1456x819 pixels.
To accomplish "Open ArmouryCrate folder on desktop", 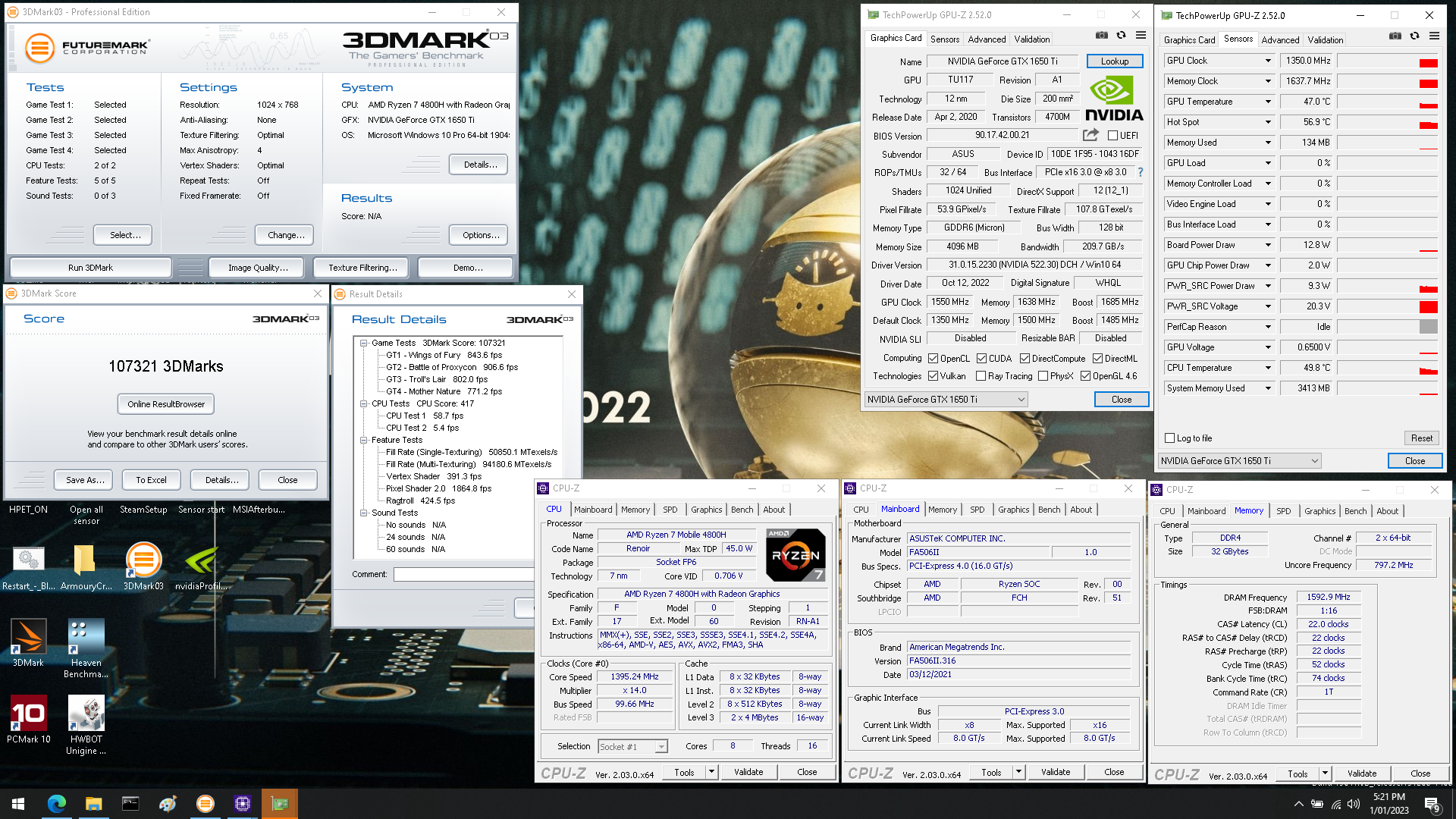I will pyautogui.click(x=86, y=566).
